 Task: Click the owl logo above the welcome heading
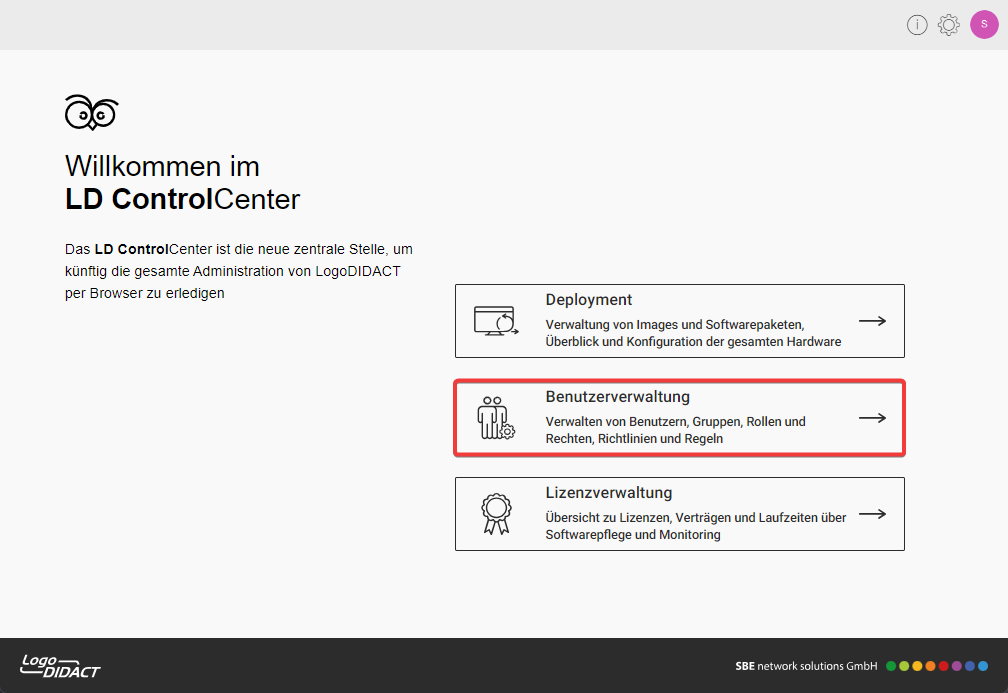tap(92, 112)
